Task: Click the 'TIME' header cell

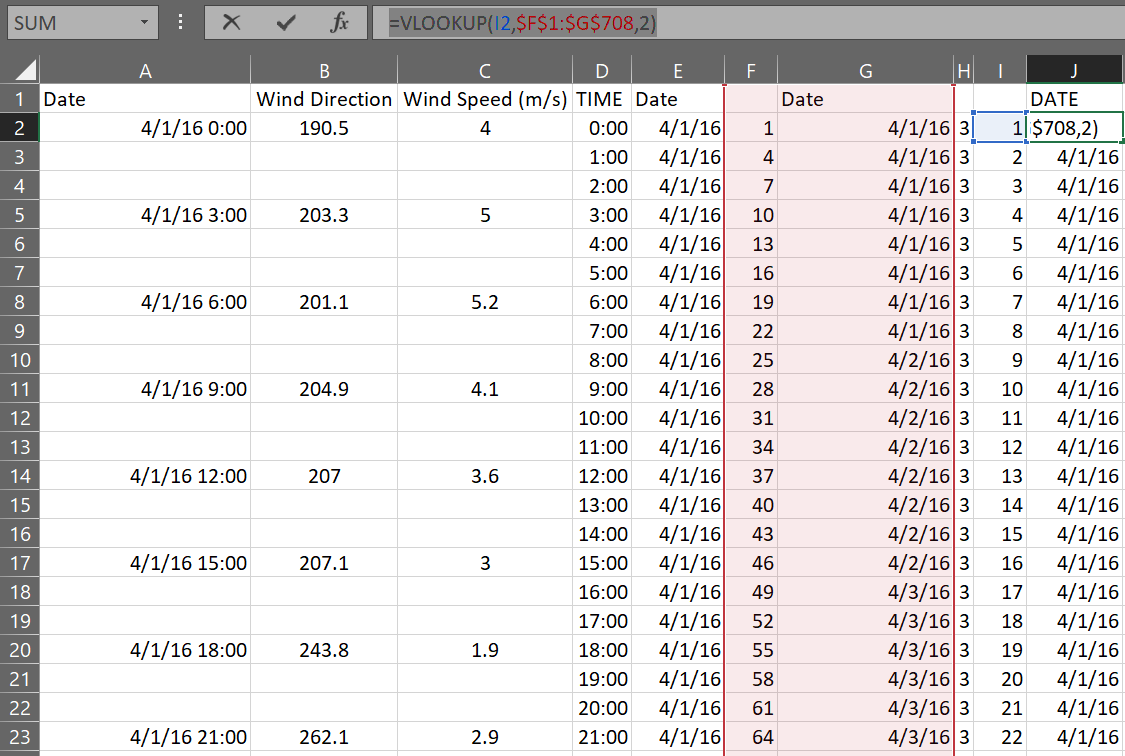Action: click(602, 99)
